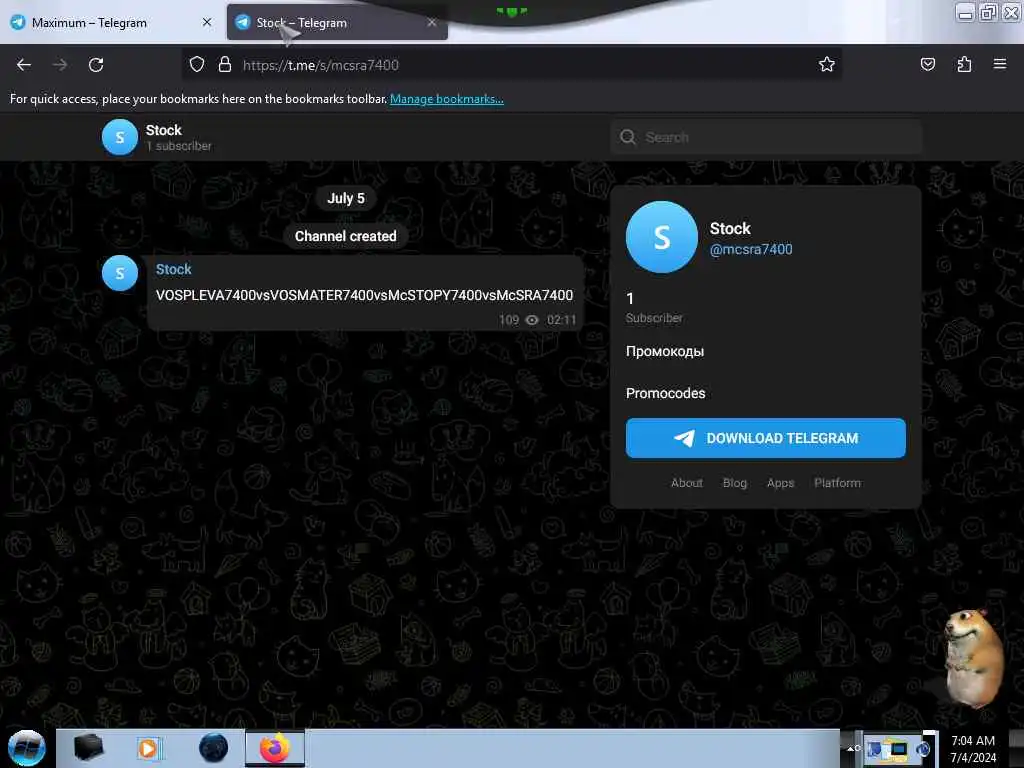Click the Promocodes description text
Viewport: 1024px width, 768px height.
[665, 393]
